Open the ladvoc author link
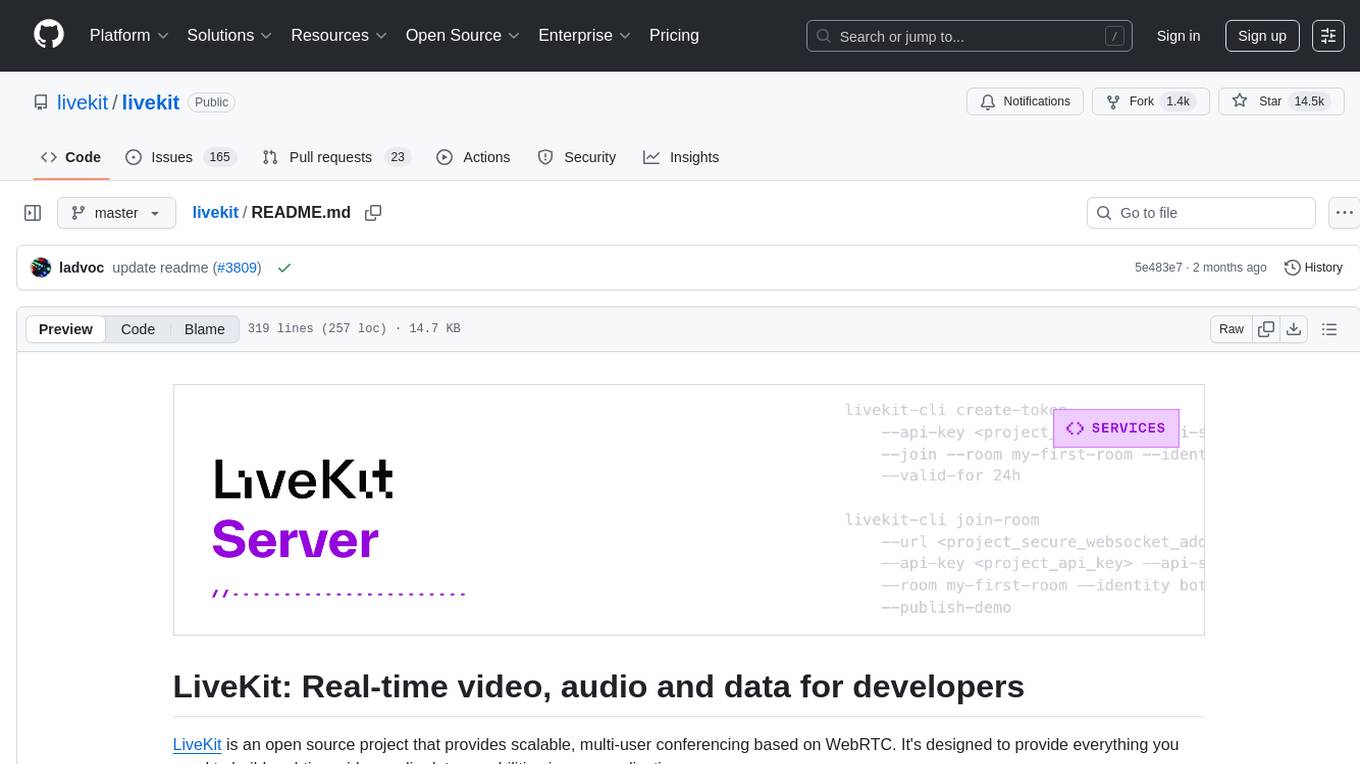The width and height of the screenshot is (1360, 764). tap(82, 268)
